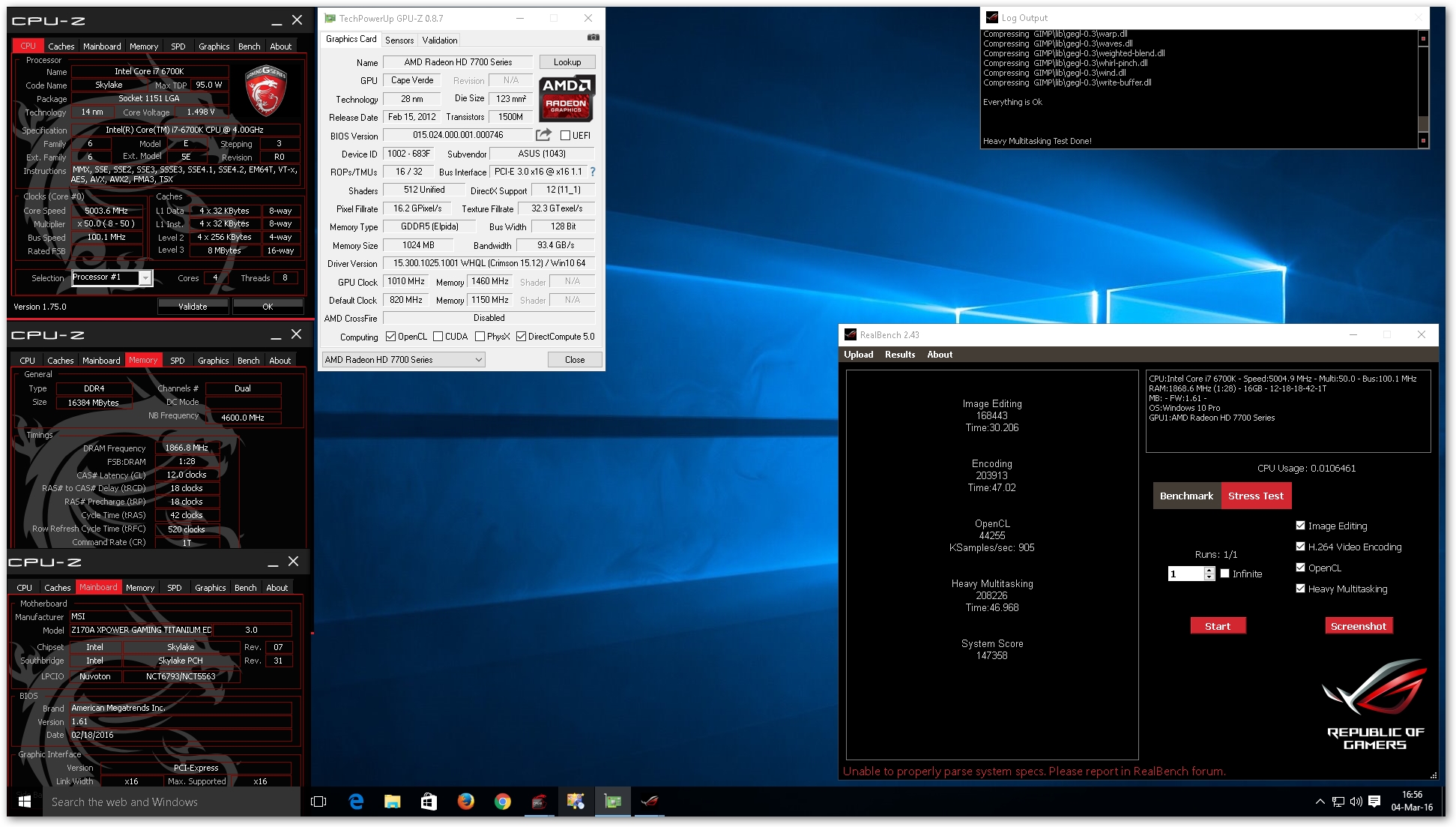1456x827 pixels.
Task: Toggle the OpenCL computing checkbox in GPU-Z
Action: click(390, 337)
